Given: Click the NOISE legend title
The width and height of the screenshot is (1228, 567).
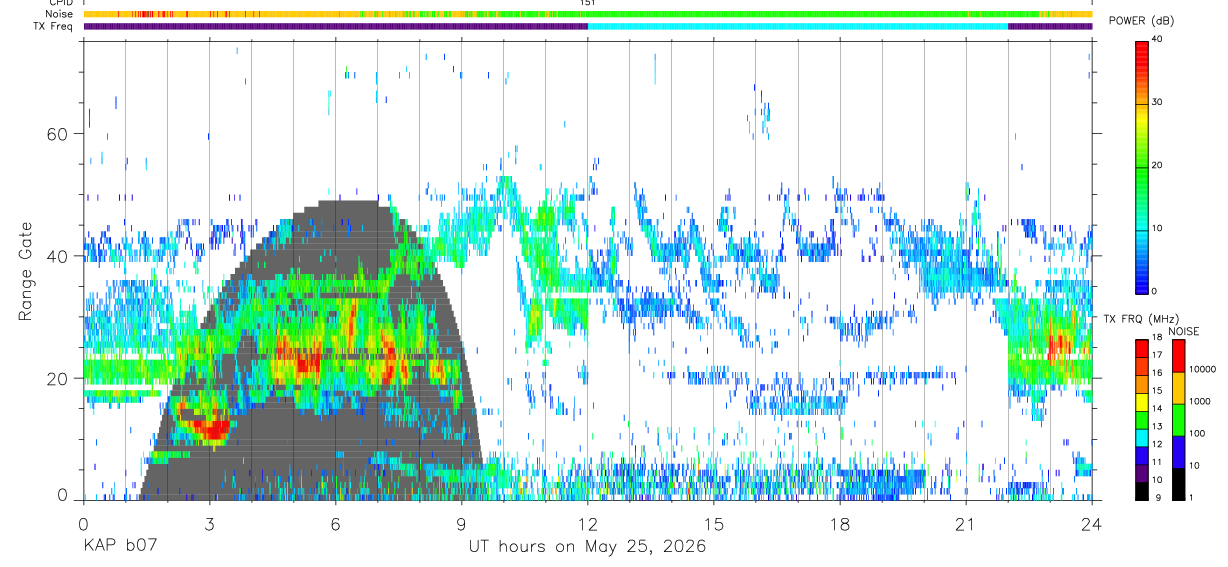Looking at the screenshot, I should point(1183,331).
